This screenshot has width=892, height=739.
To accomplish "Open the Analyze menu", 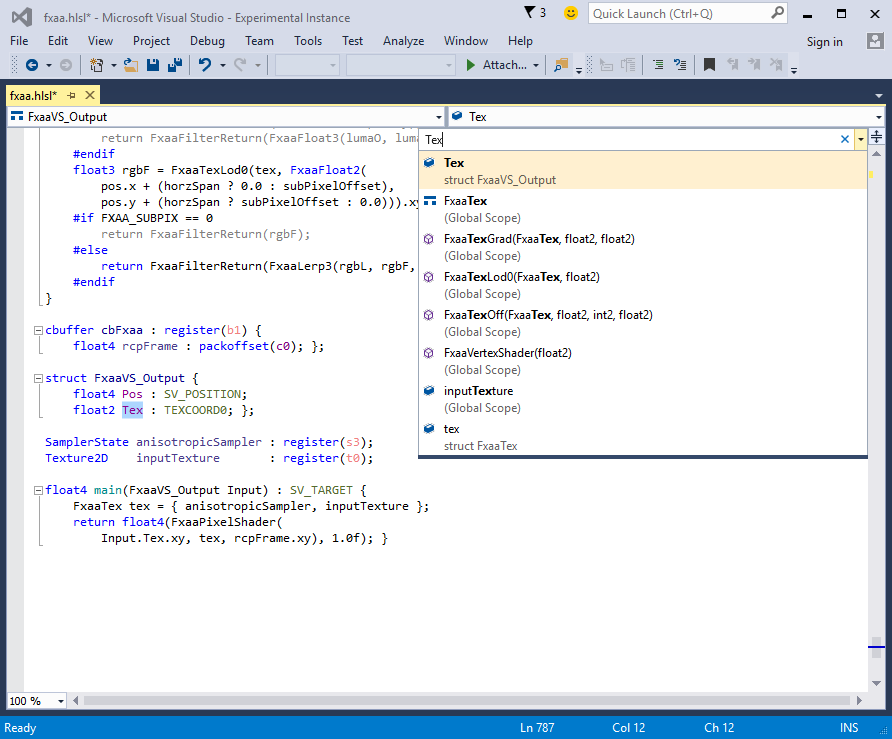I will [403, 41].
